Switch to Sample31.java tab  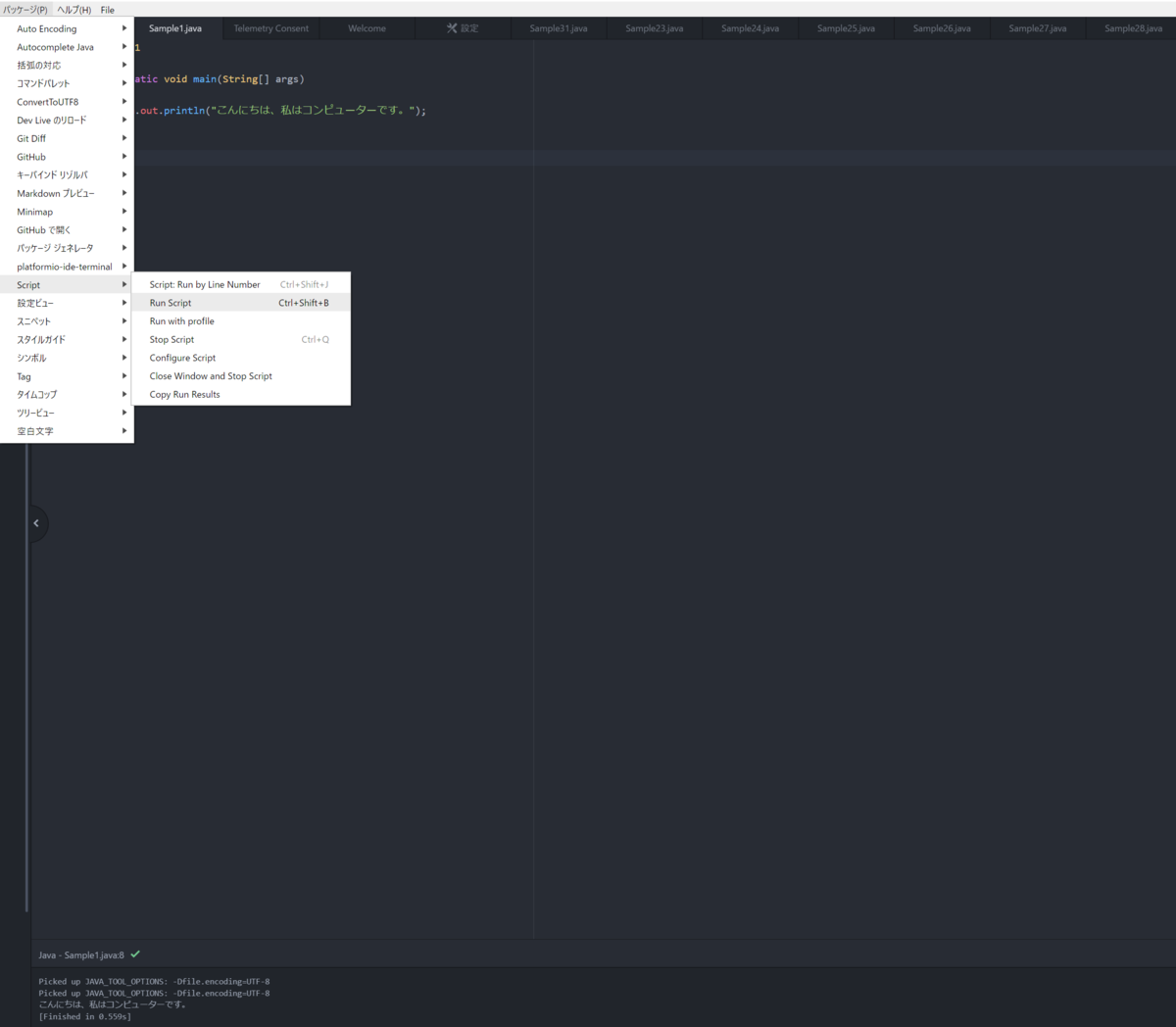click(559, 28)
